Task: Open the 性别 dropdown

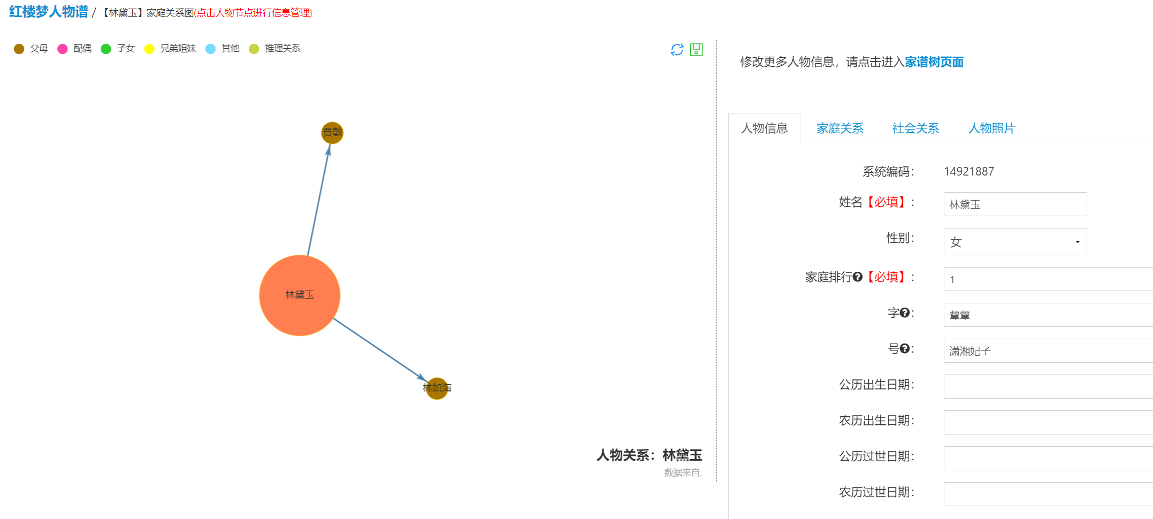Action: (1015, 242)
